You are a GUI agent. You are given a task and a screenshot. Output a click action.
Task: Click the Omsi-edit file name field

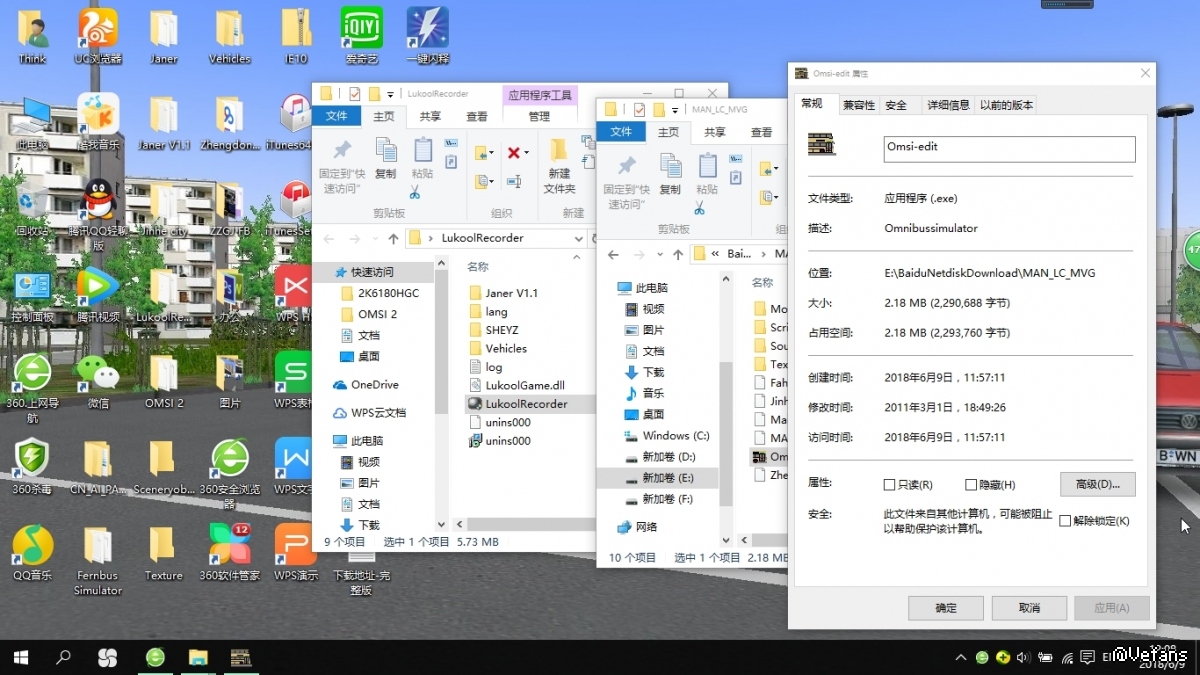(1009, 148)
